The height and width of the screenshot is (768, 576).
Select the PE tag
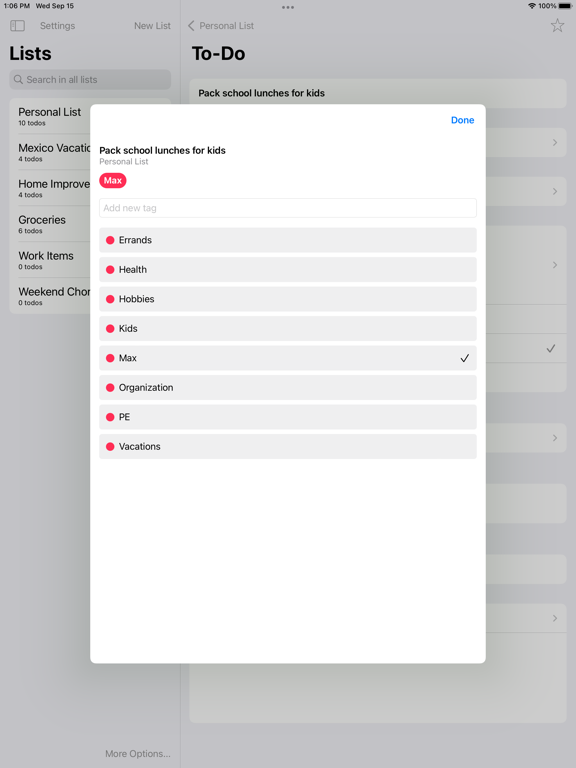(x=288, y=417)
